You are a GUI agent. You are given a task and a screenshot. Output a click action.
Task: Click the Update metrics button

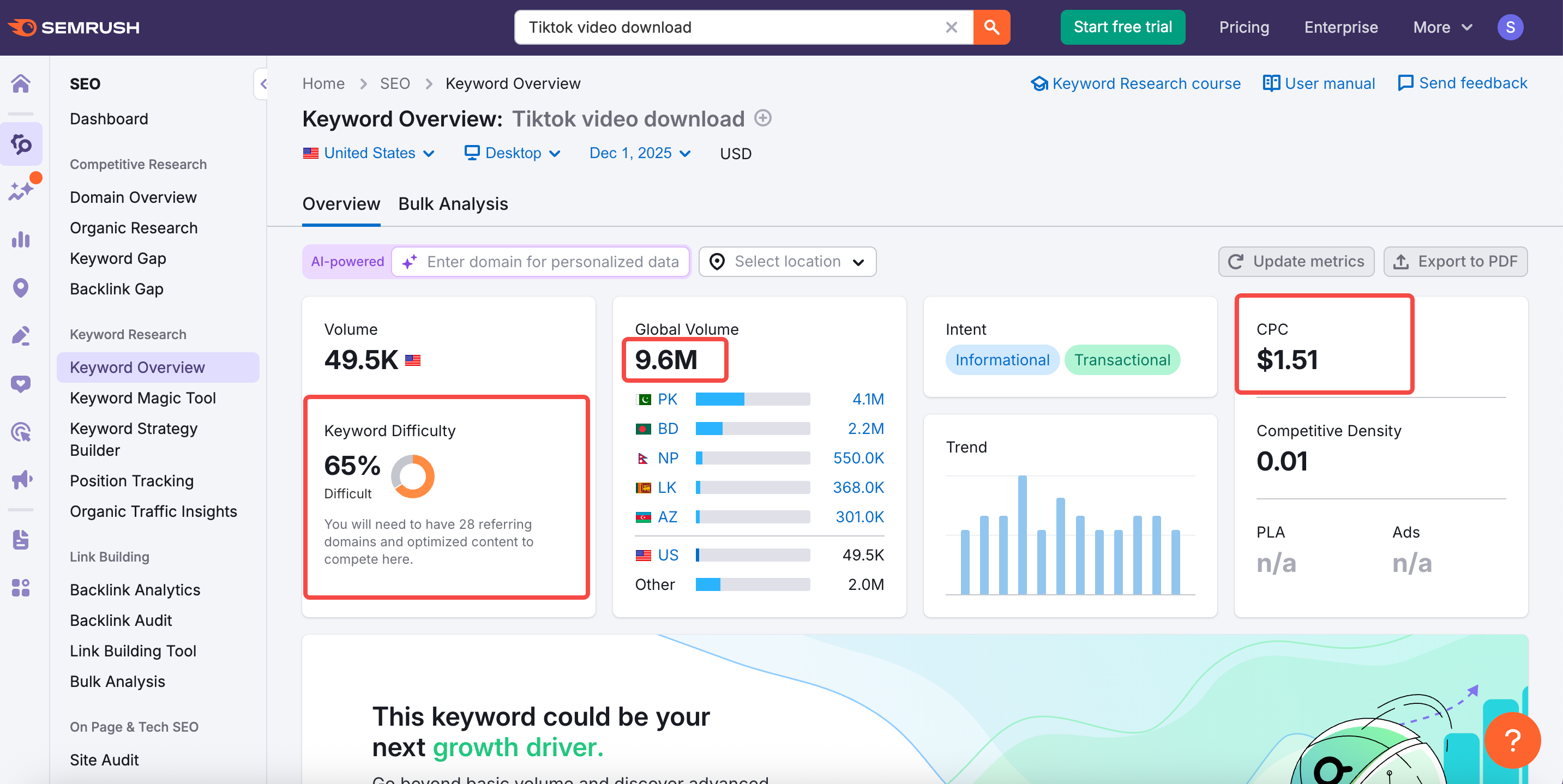[x=1296, y=262]
